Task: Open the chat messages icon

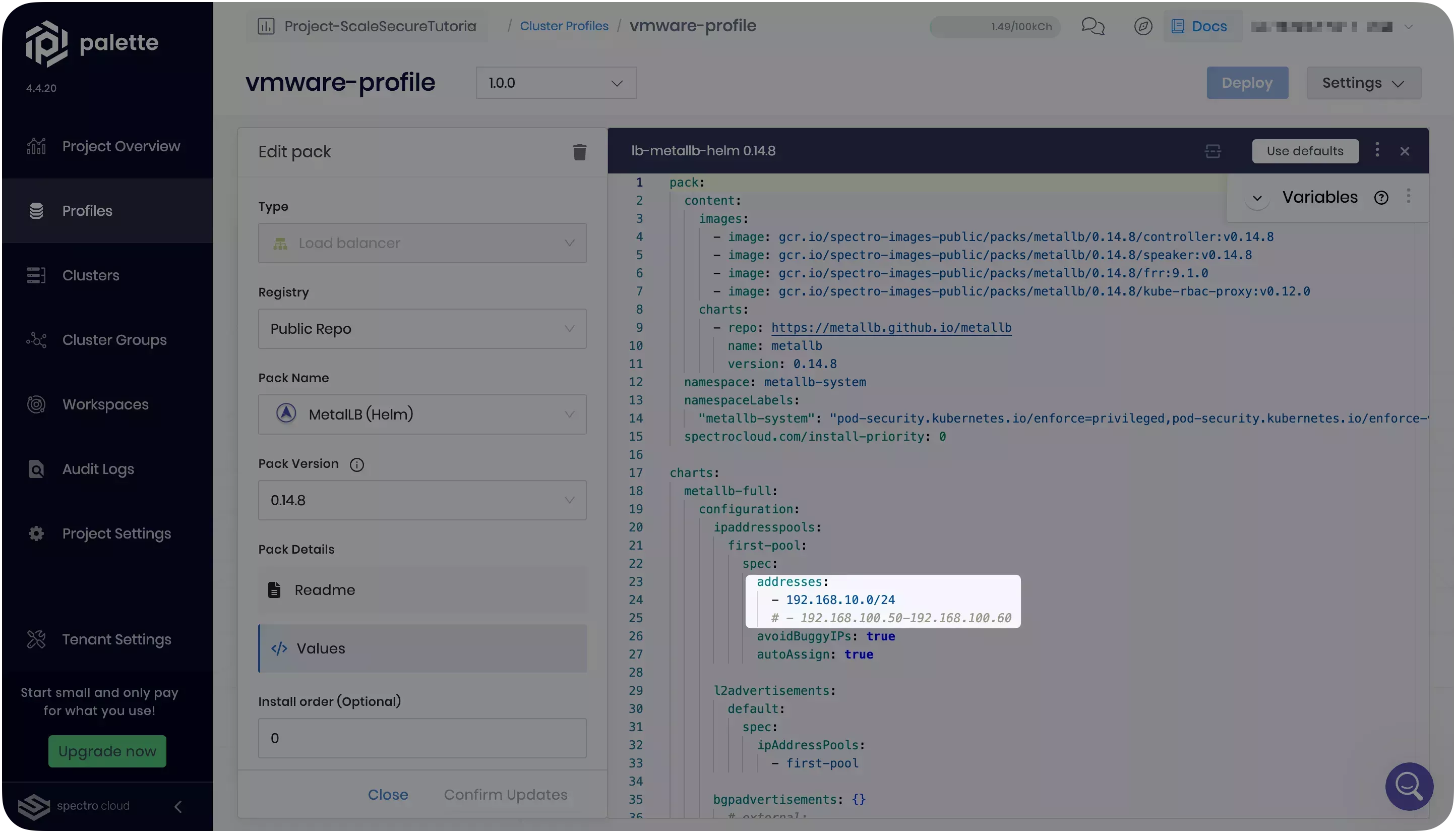Action: [1093, 26]
